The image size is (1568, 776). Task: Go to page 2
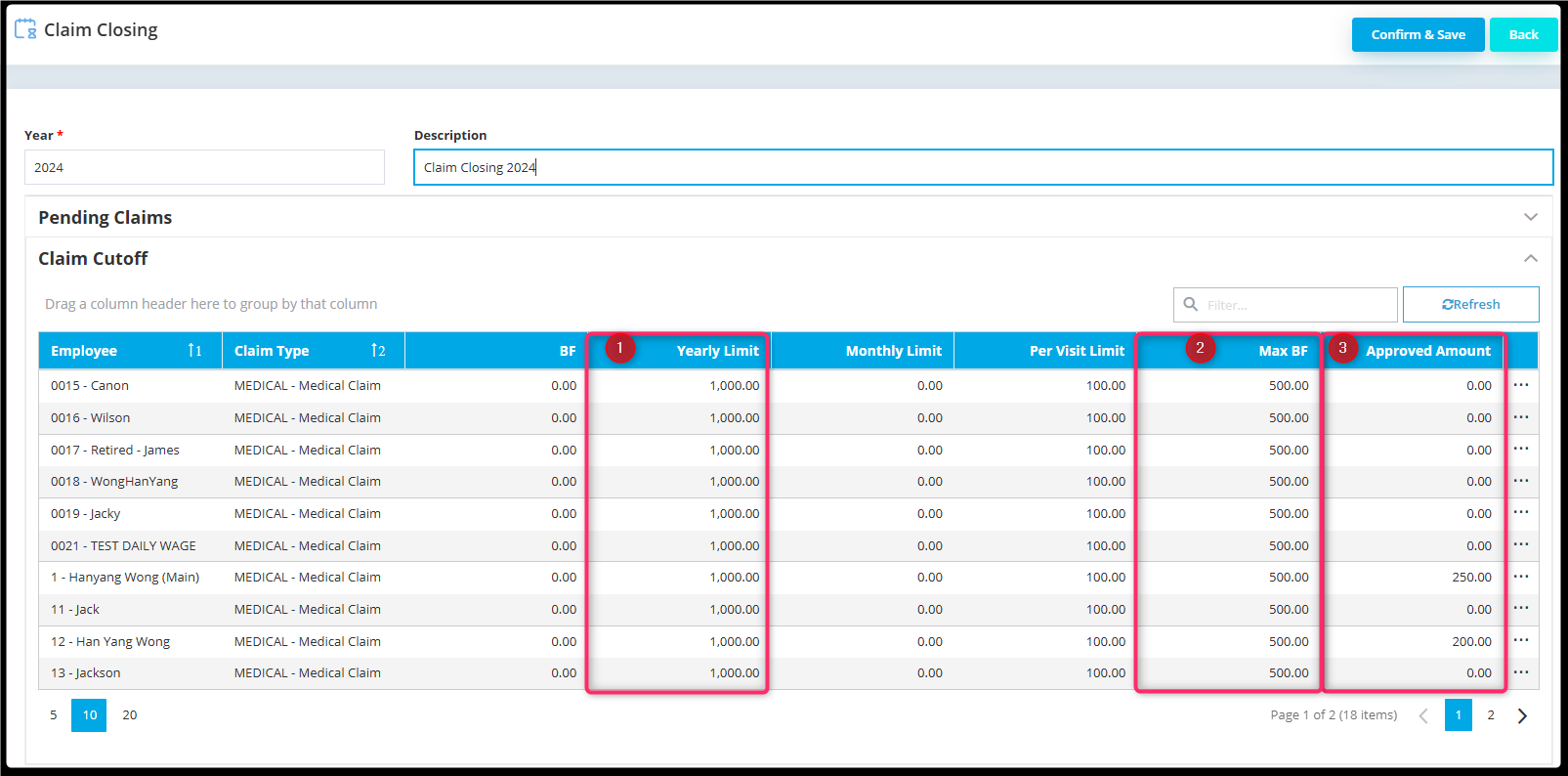tap(1491, 715)
